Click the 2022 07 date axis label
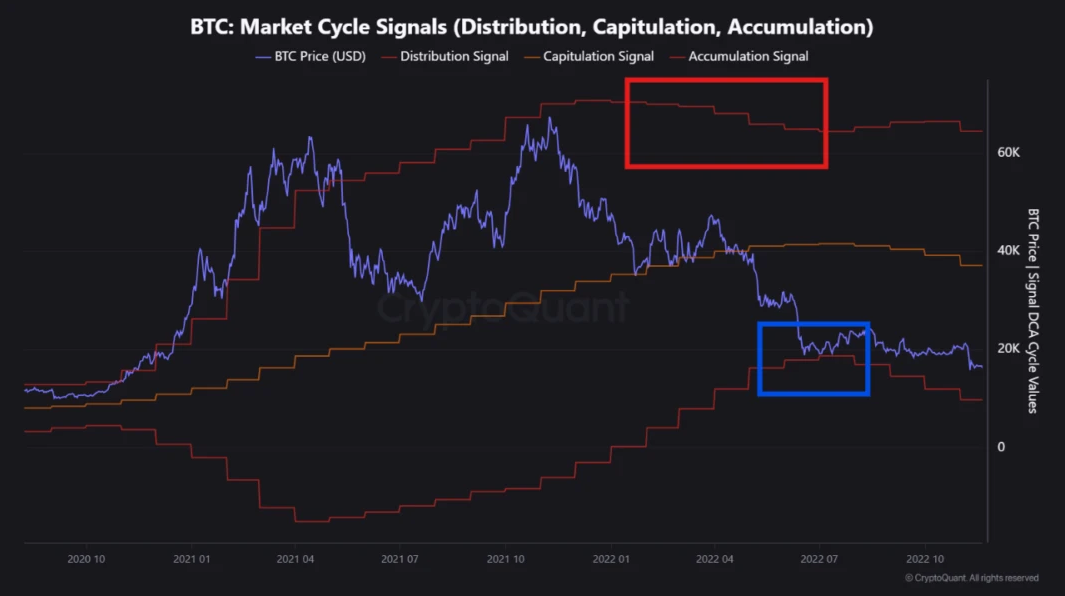Viewport: 1065px width, 596px height. 819,559
